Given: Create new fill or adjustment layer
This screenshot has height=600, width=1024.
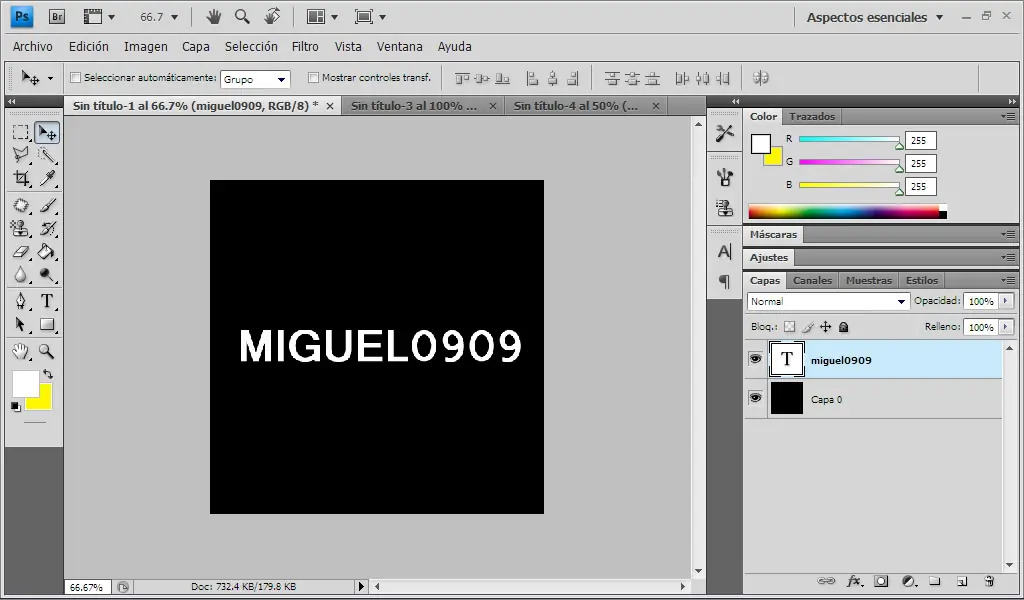Looking at the screenshot, I should point(908,581).
